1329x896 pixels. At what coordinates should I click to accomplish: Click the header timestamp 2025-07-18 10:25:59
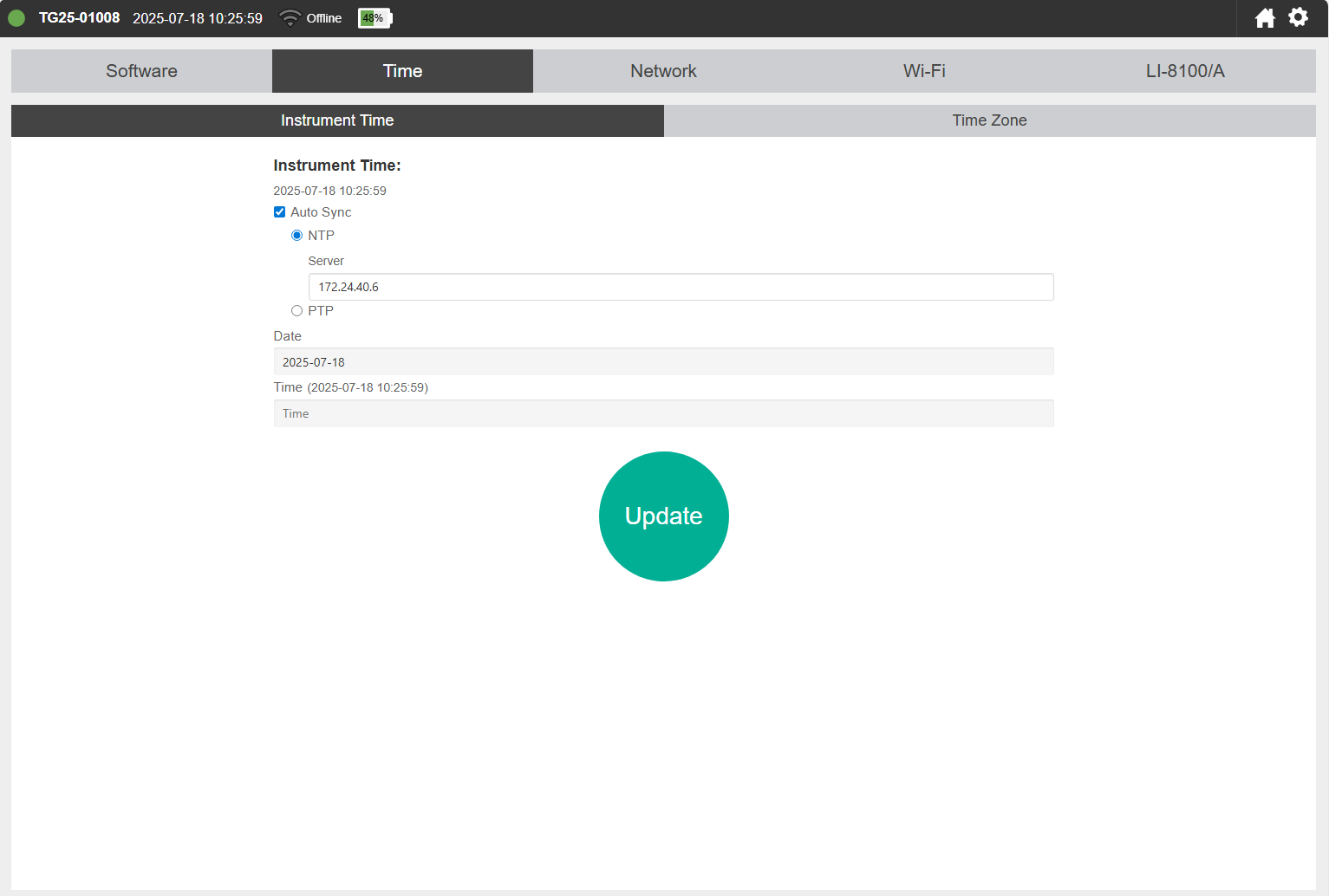point(198,18)
